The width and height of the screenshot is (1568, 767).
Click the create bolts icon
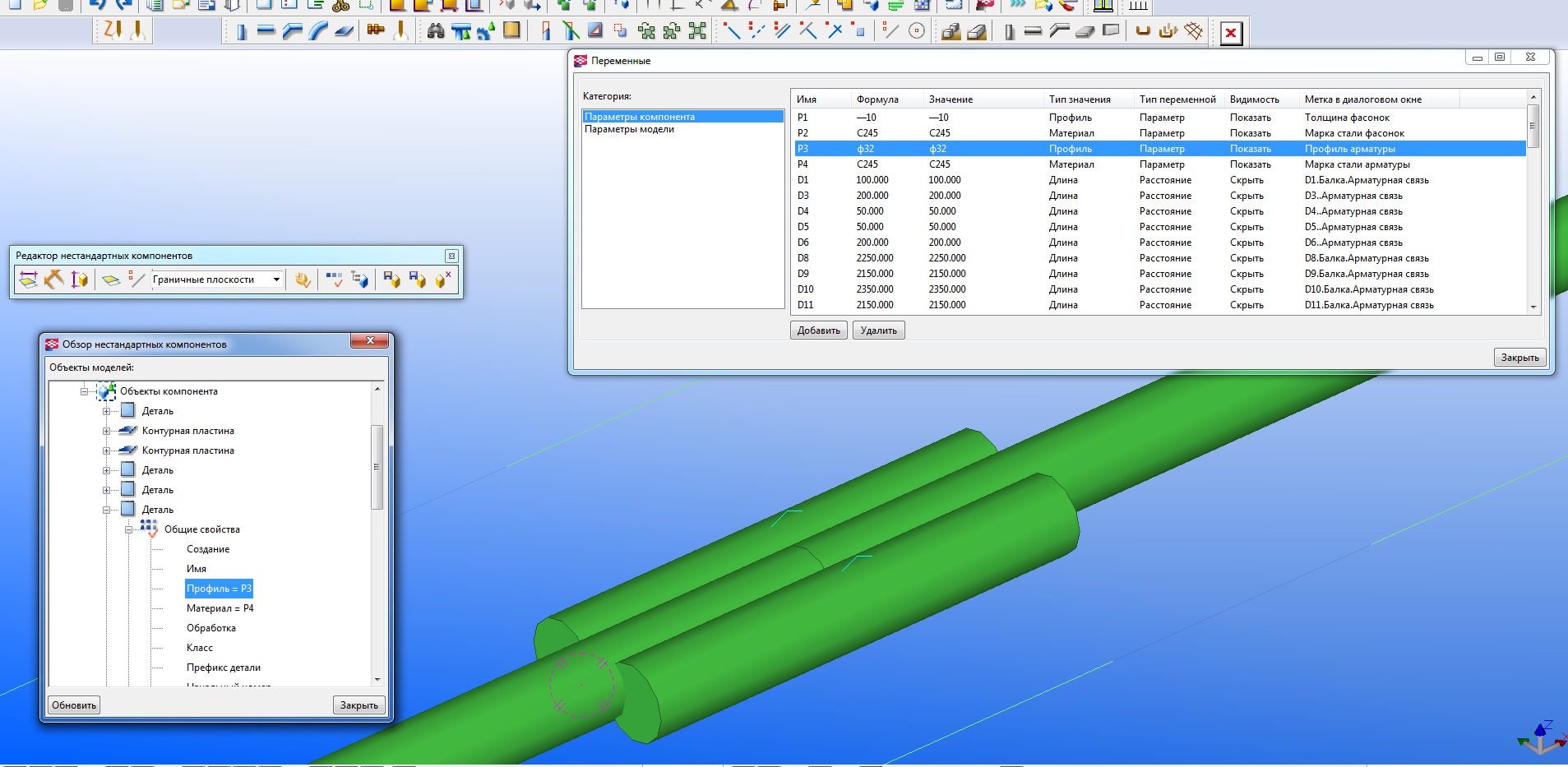tap(376, 31)
